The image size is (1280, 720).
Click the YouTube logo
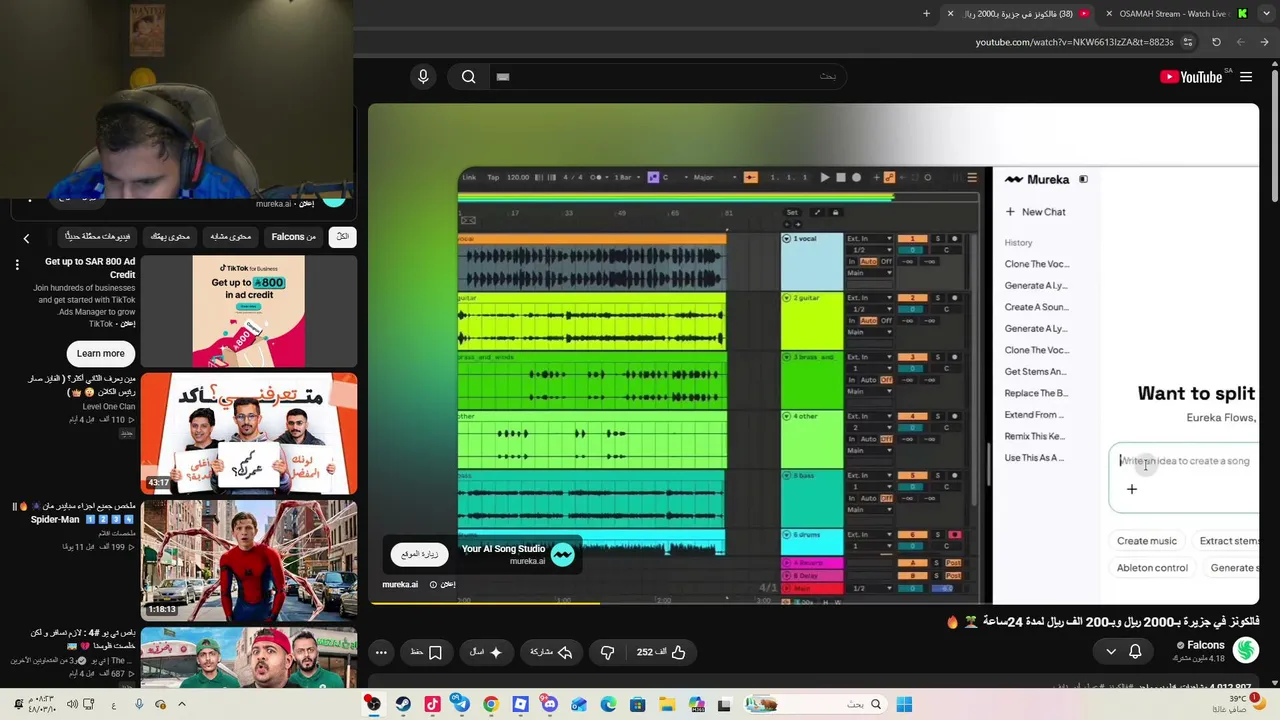(x=1190, y=77)
